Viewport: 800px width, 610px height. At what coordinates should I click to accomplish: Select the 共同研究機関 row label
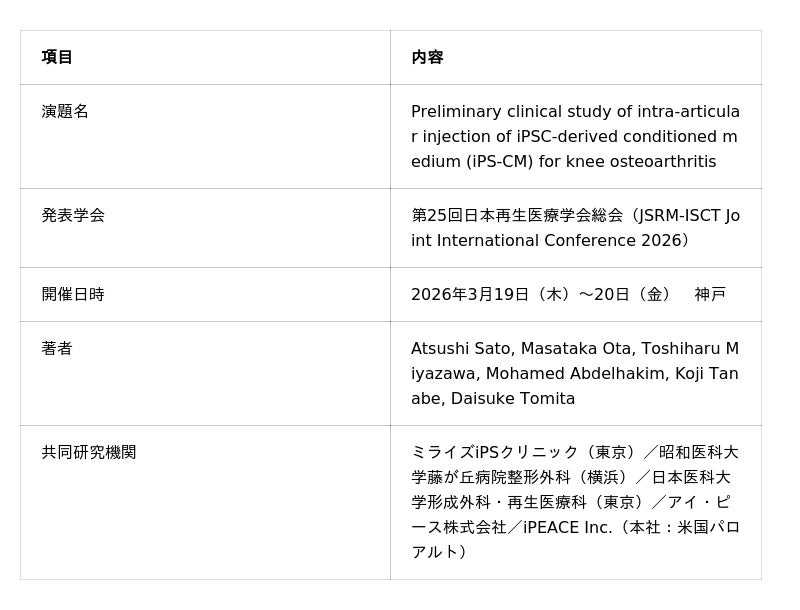coord(89,452)
